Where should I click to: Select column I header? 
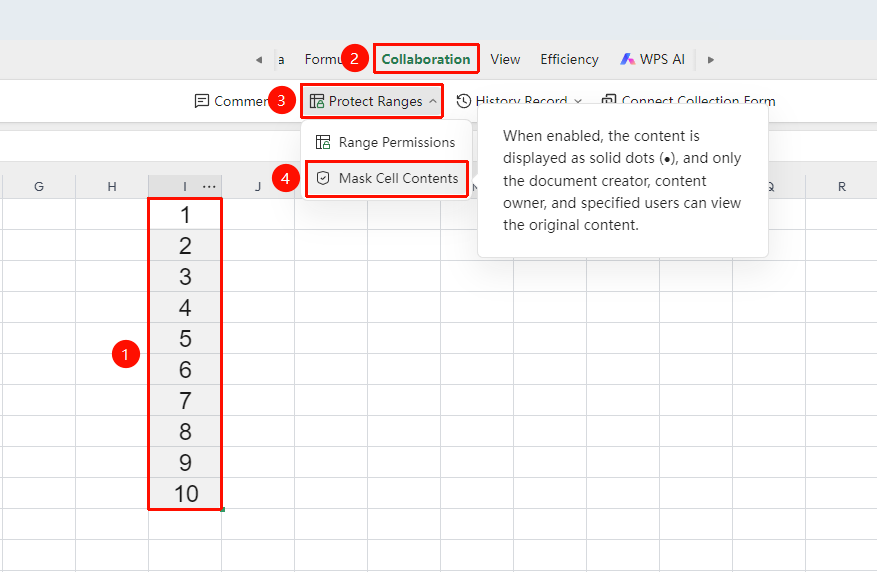[185, 187]
